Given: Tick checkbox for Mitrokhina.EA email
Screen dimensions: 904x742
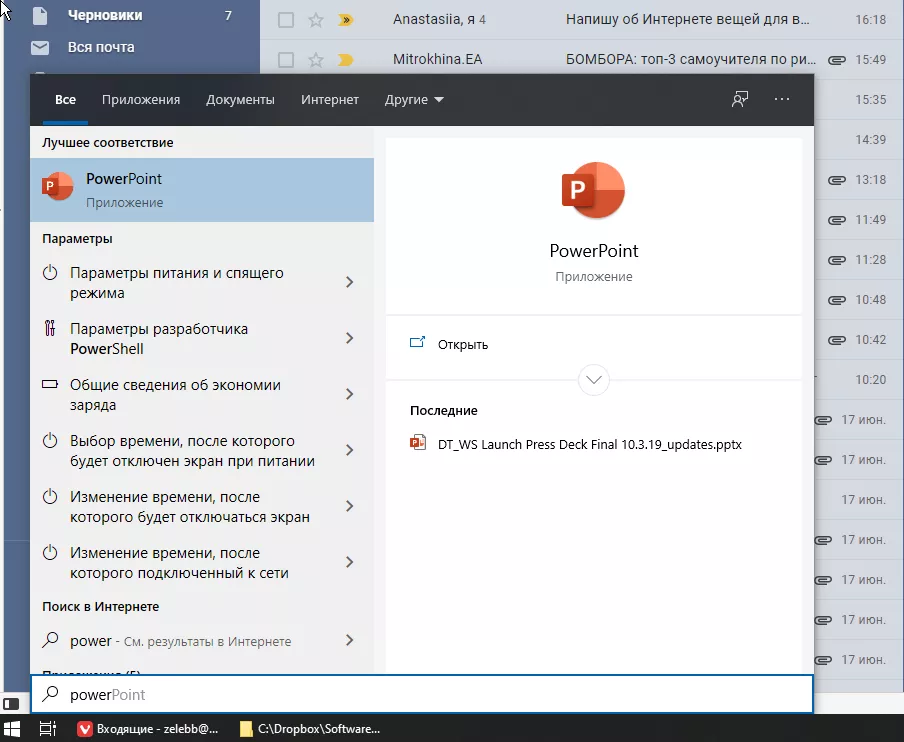Looking at the screenshot, I should [x=286, y=60].
